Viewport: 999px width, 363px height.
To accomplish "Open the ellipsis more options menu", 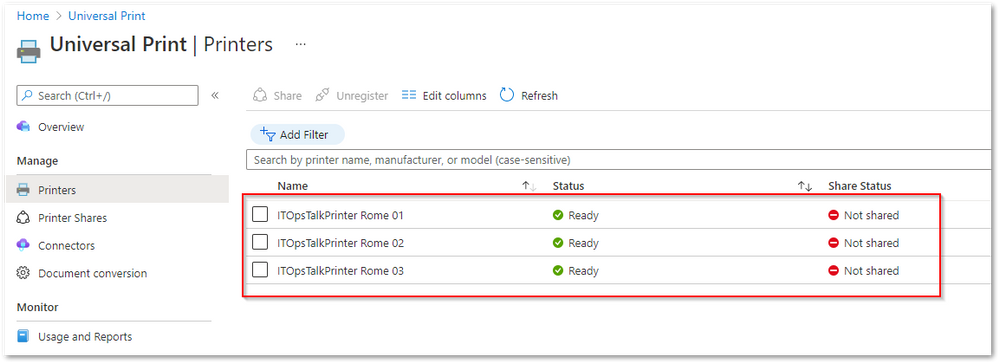I will (301, 45).
